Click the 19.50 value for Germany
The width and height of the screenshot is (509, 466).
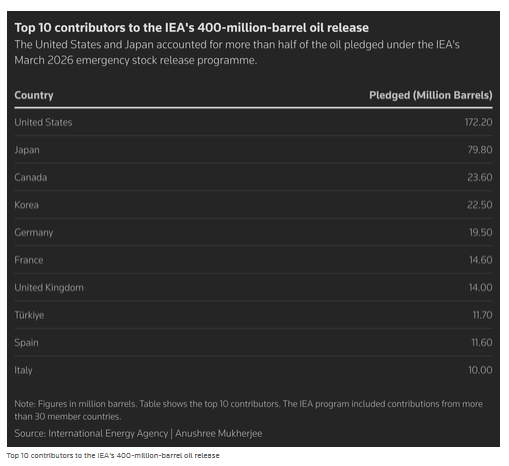481,233
